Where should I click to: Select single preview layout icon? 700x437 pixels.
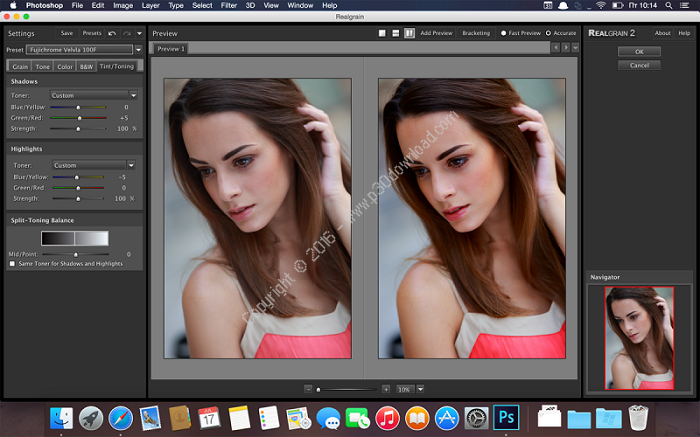point(382,33)
